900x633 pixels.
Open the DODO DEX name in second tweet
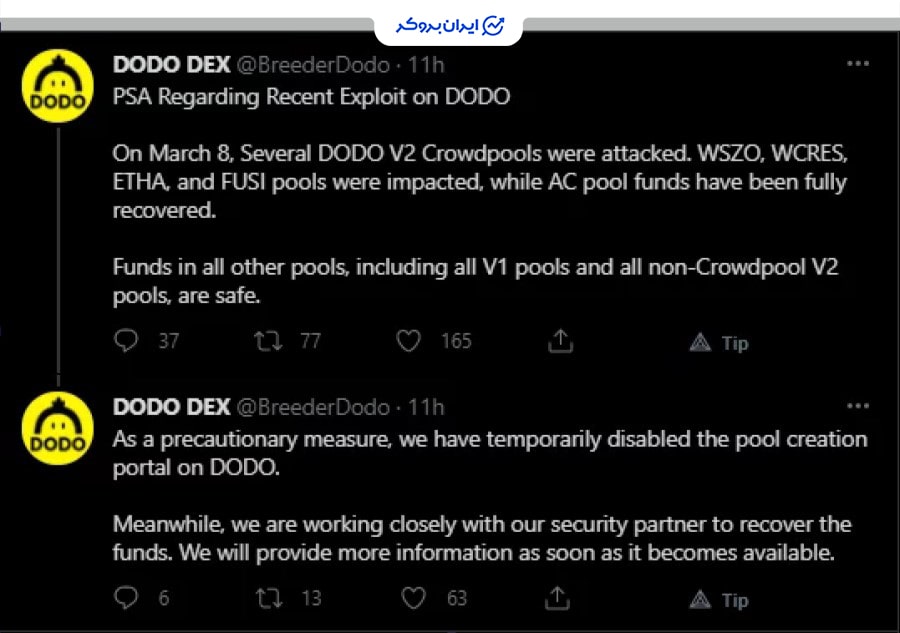[171, 407]
